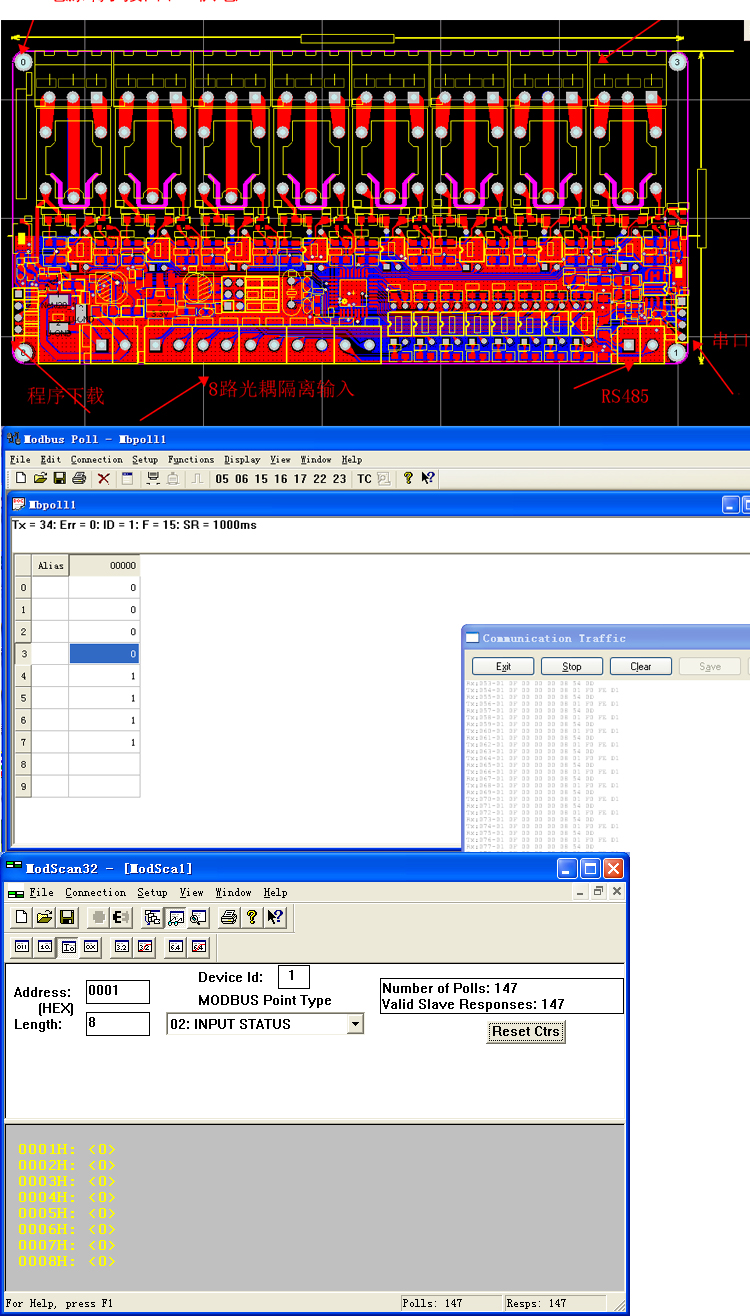This screenshot has width=750, height=1316.
Task: Open the Connection menu in ModScan32
Action: pyautogui.click(x=95, y=892)
